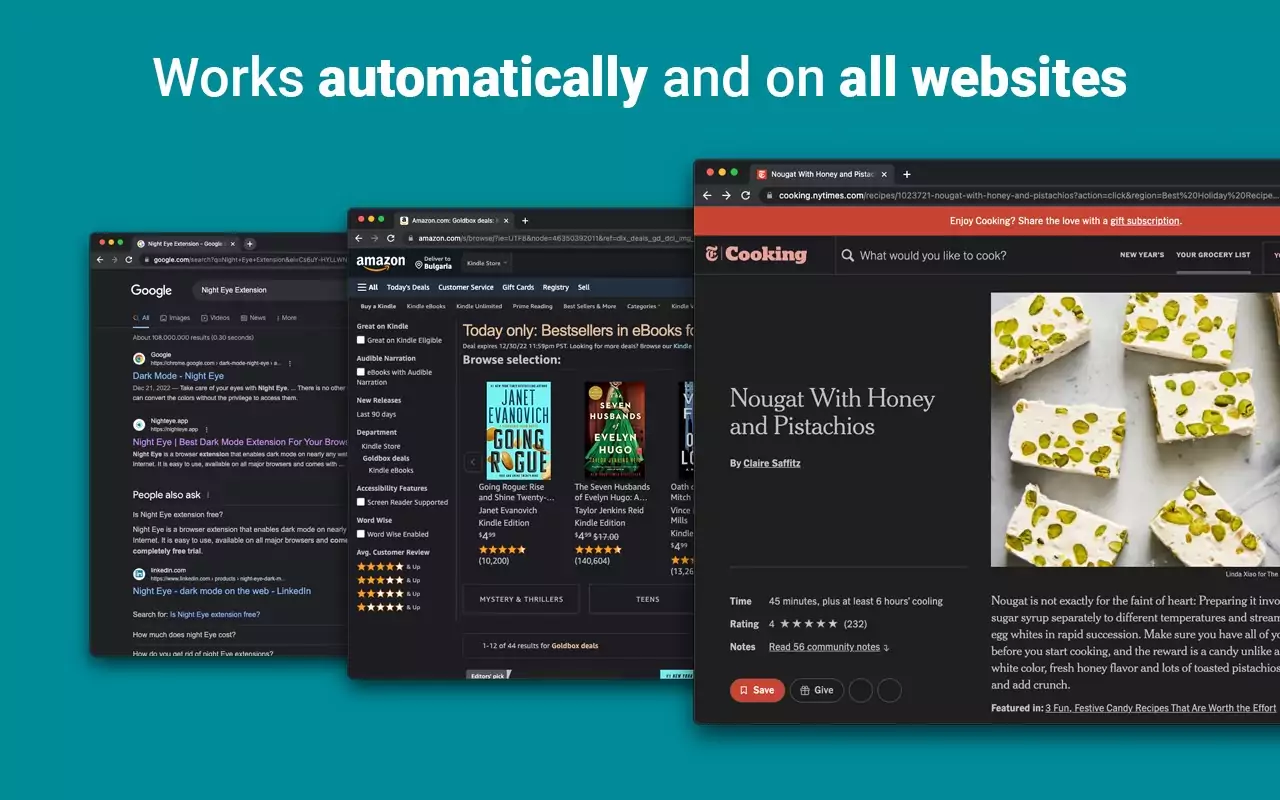
Task: Close the Night Eye Extension Google tab
Action: pyautogui.click(x=233, y=243)
